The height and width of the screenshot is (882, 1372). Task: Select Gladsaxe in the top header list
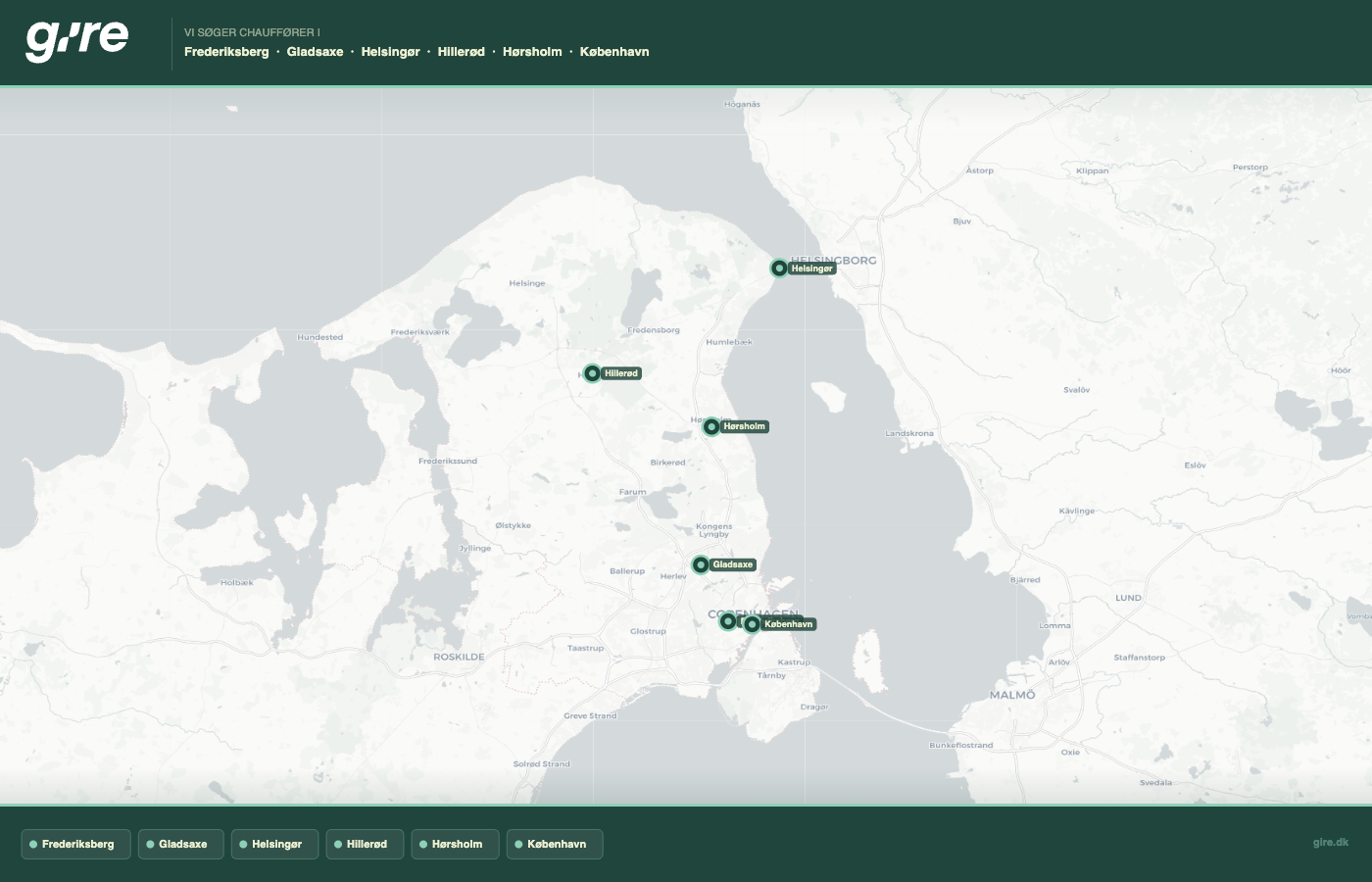click(x=315, y=52)
